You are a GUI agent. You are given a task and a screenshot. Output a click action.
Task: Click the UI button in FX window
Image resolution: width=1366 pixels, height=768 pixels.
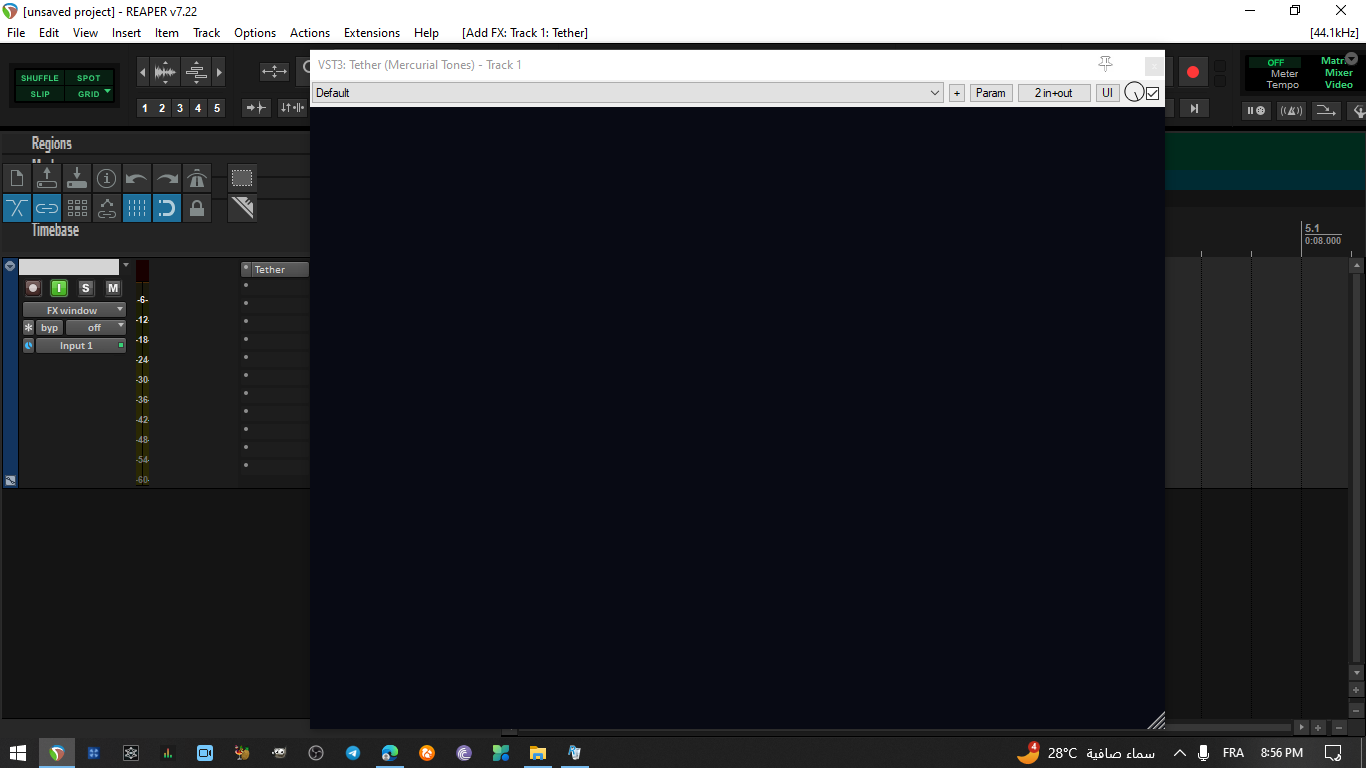click(1107, 93)
